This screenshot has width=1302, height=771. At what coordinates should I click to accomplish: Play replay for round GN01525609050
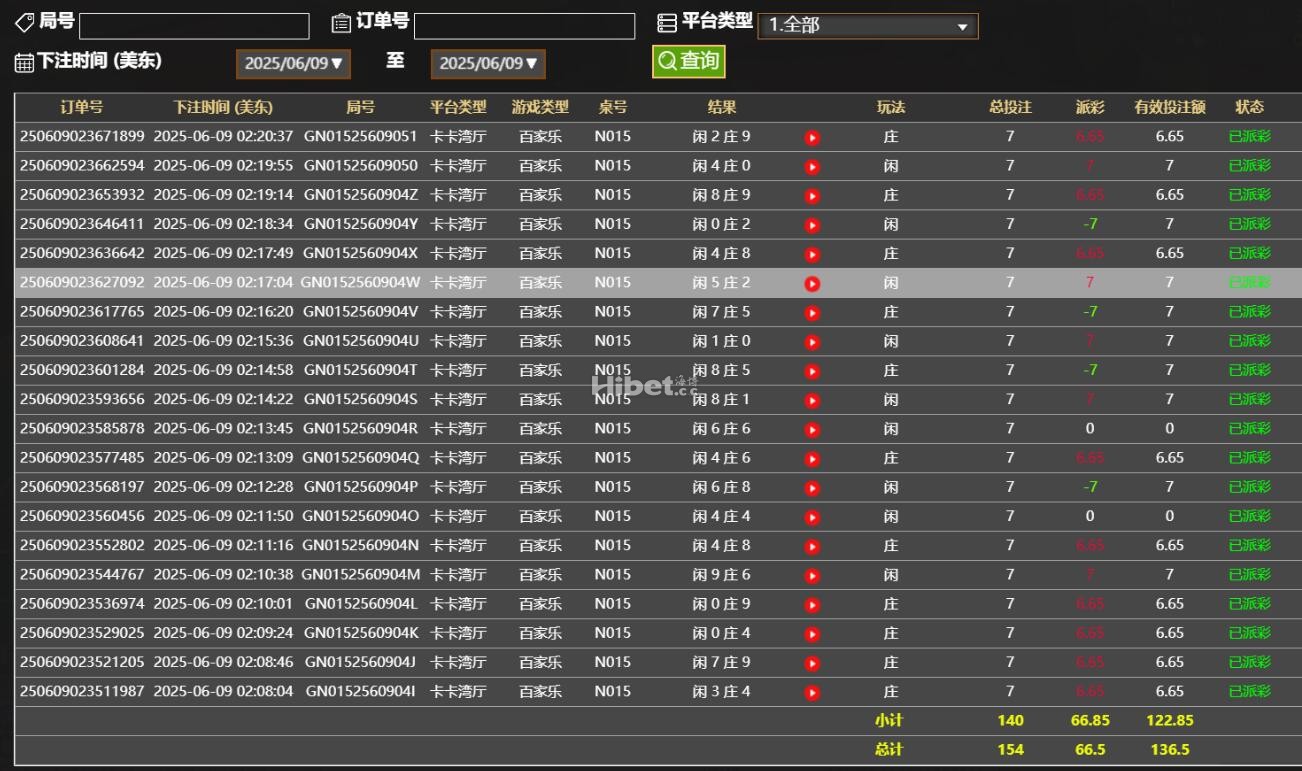812,167
